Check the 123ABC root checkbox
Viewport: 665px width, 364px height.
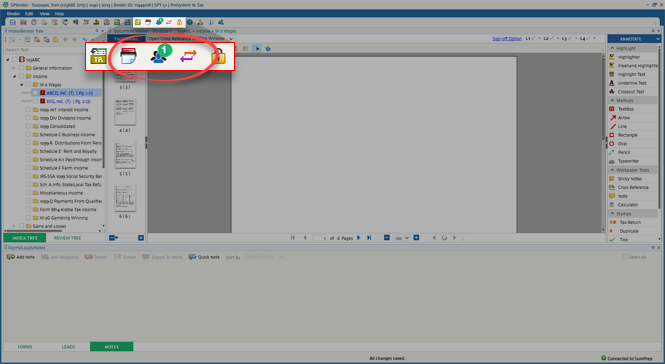tap(15, 60)
